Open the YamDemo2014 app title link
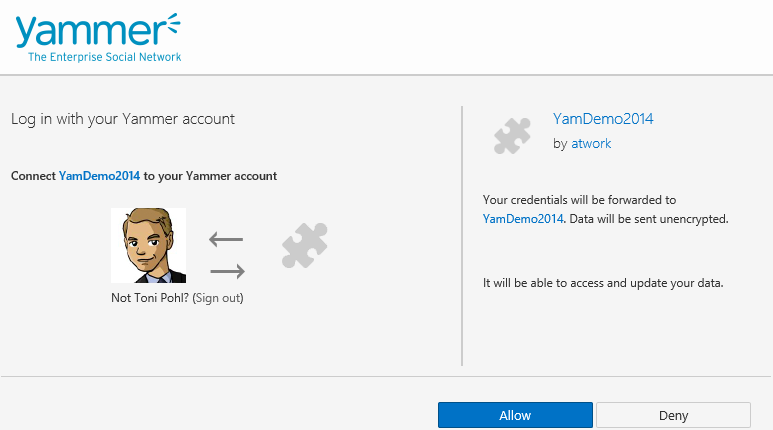This screenshot has width=773, height=430. tap(602, 119)
